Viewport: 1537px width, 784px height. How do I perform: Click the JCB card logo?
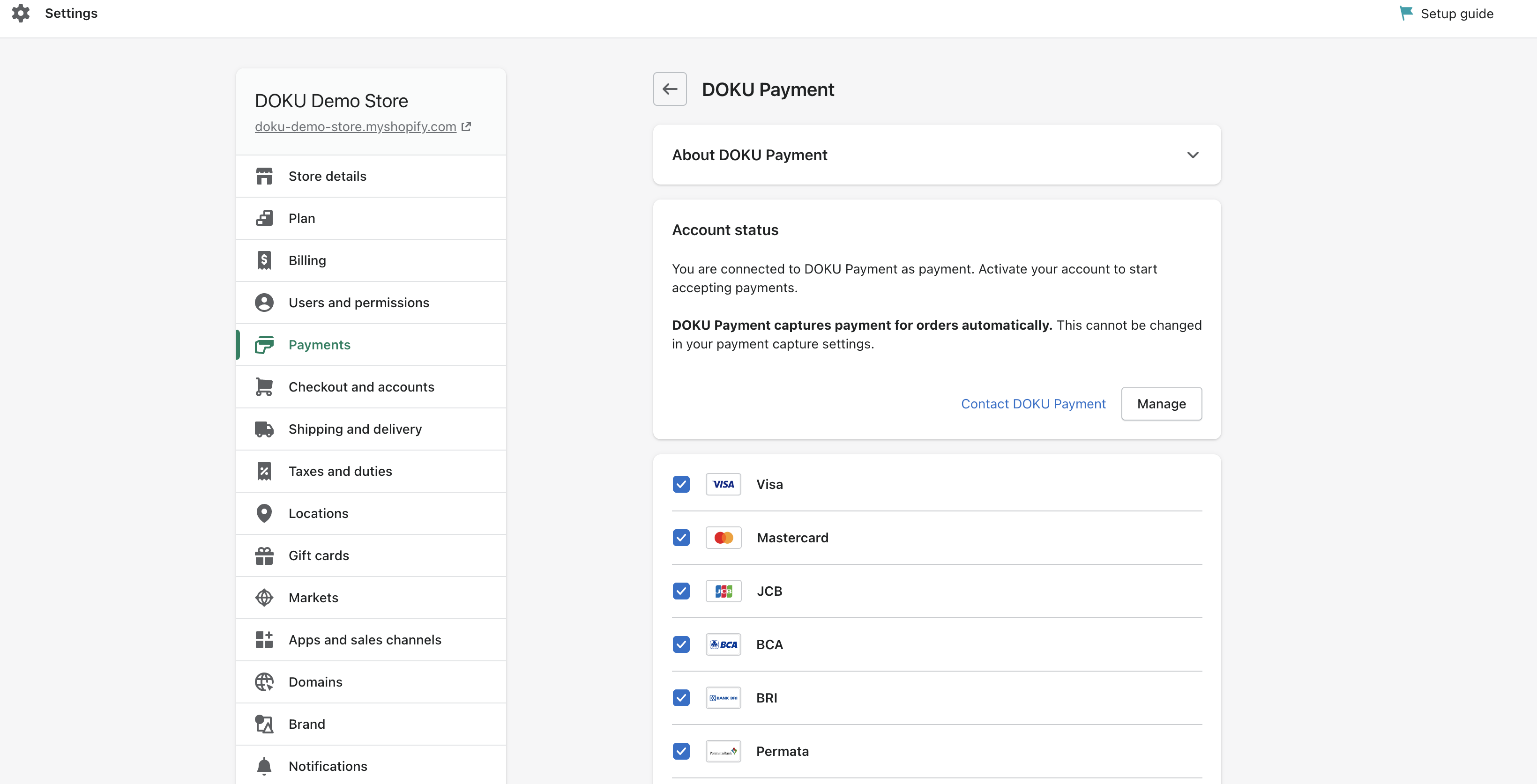(x=723, y=591)
